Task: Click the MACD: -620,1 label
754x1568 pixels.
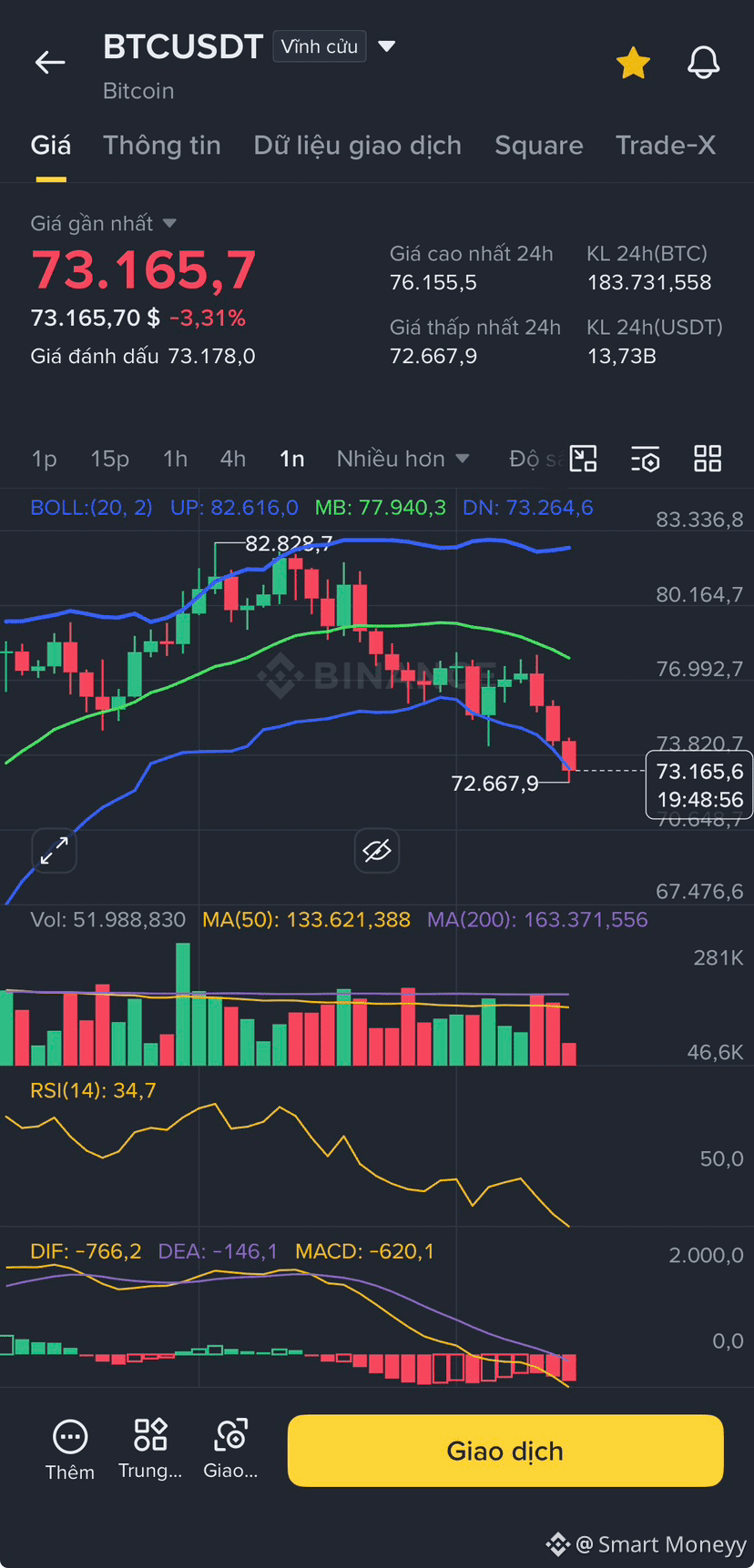Action: [x=364, y=1252]
